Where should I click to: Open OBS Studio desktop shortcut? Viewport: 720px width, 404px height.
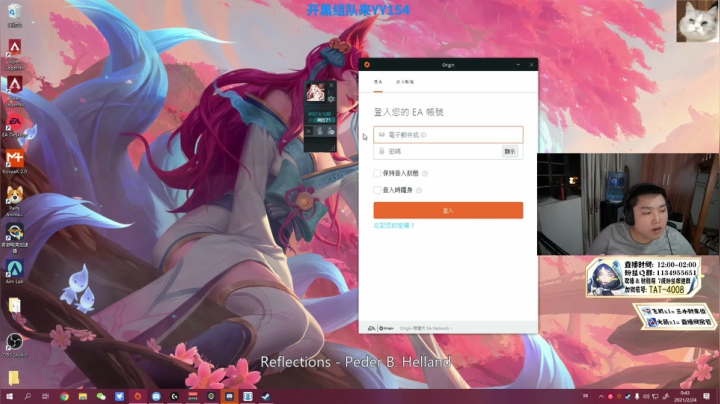tap(15, 345)
